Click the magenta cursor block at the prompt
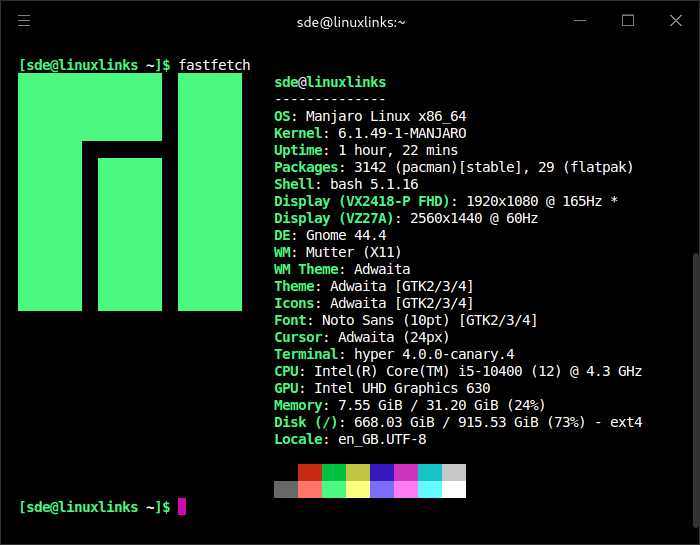 click(182, 507)
